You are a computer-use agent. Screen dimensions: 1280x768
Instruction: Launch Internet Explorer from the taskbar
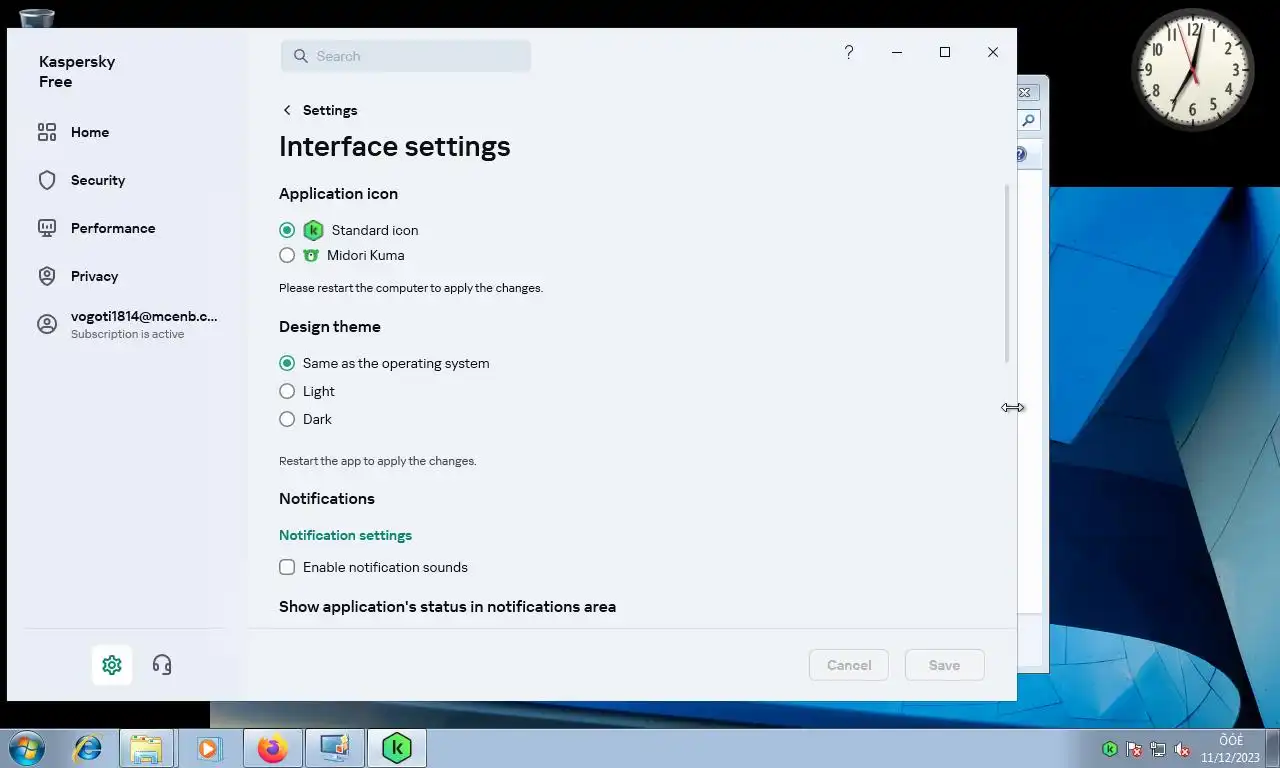(x=88, y=748)
